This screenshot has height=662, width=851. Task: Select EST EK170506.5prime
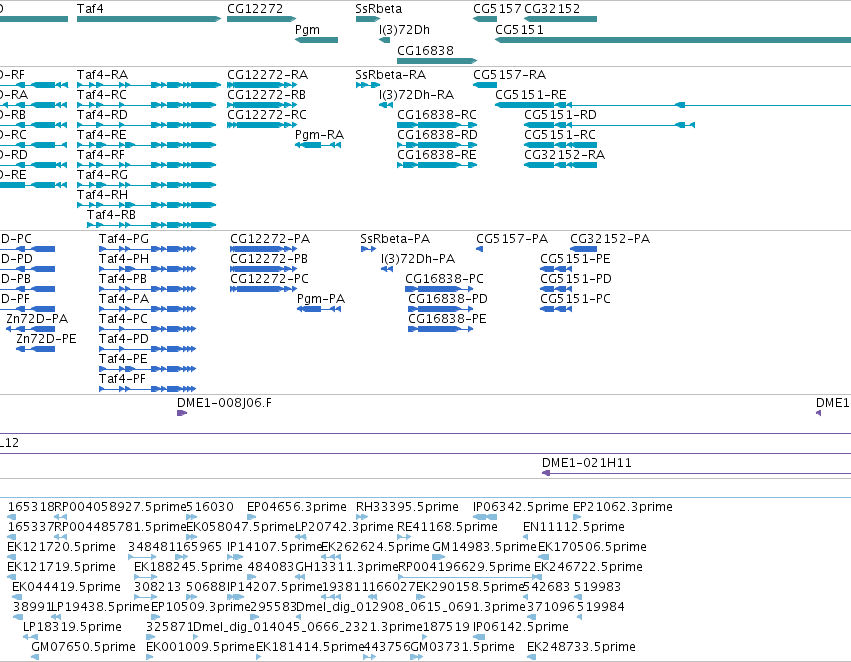tap(592, 548)
